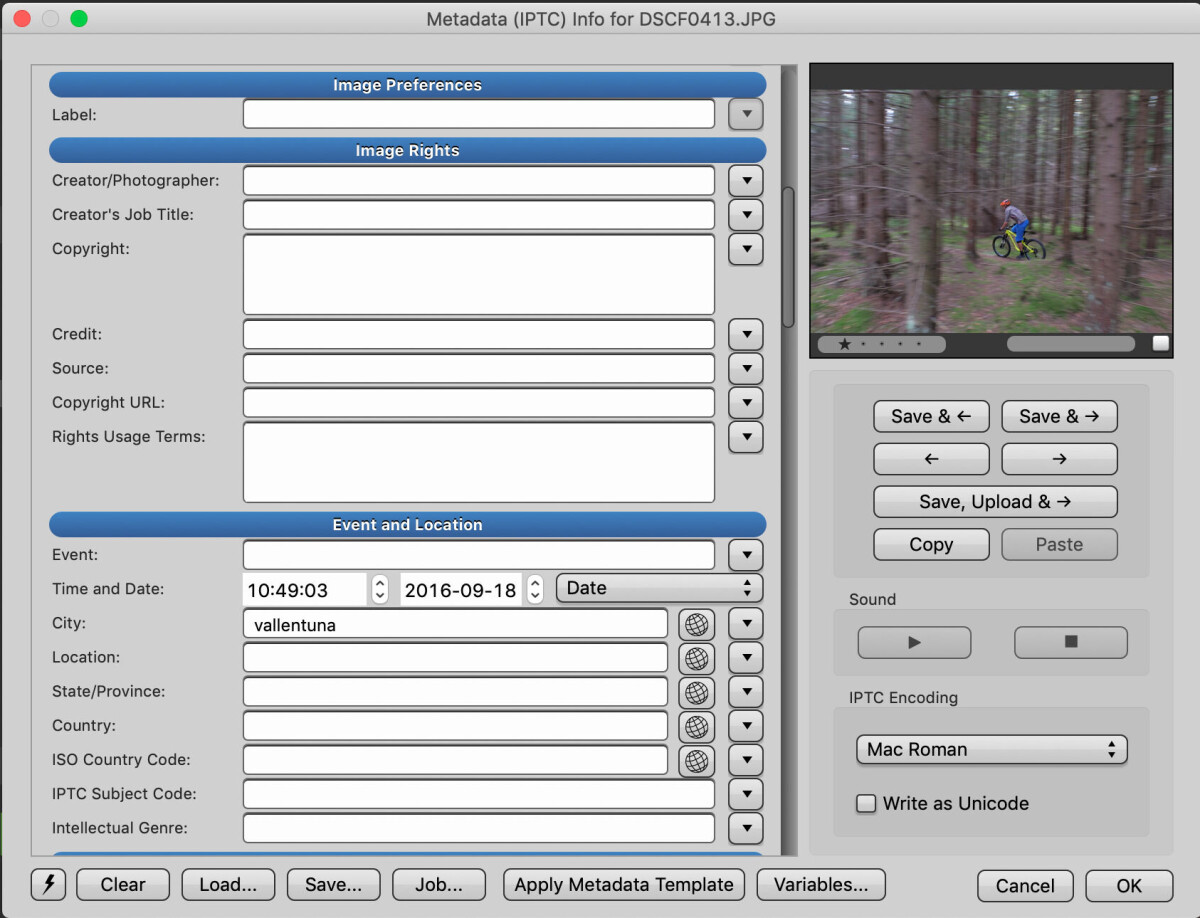The width and height of the screenshot is (1200, 918).
Task: Click the form's vertical scrollbar thumb
Action: click(788, 257)
